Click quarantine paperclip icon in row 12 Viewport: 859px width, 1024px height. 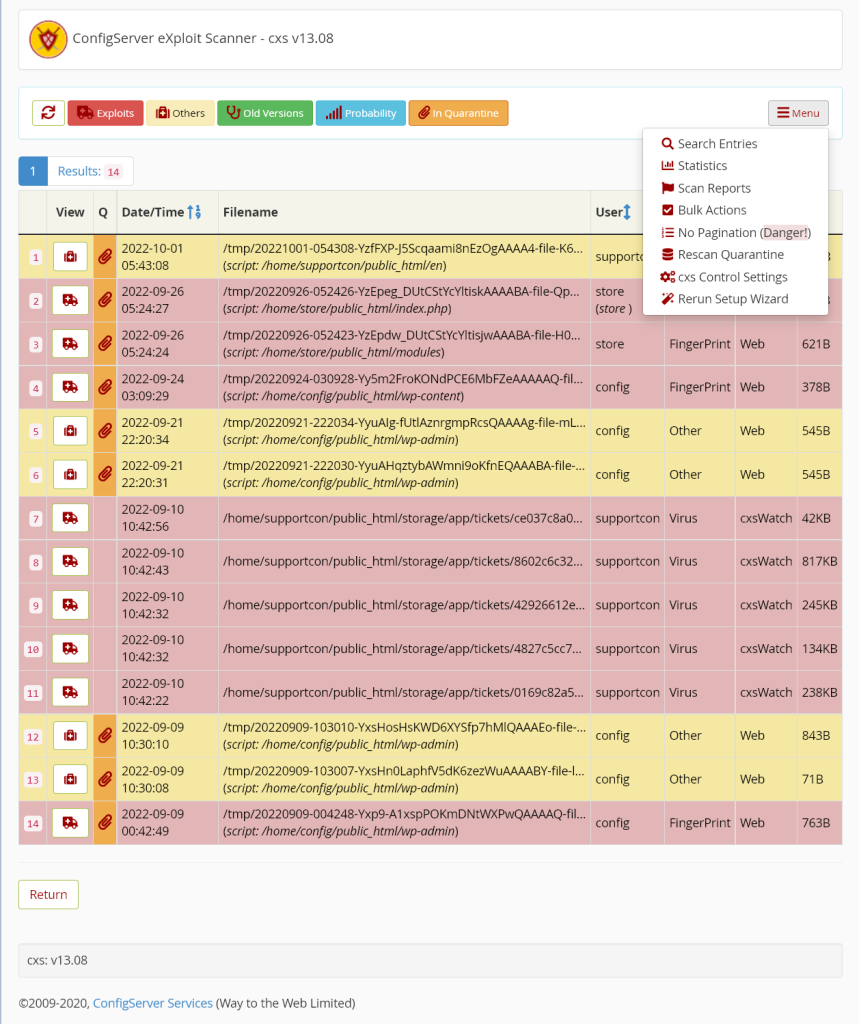pyautogui.click(x=104, y=736)
